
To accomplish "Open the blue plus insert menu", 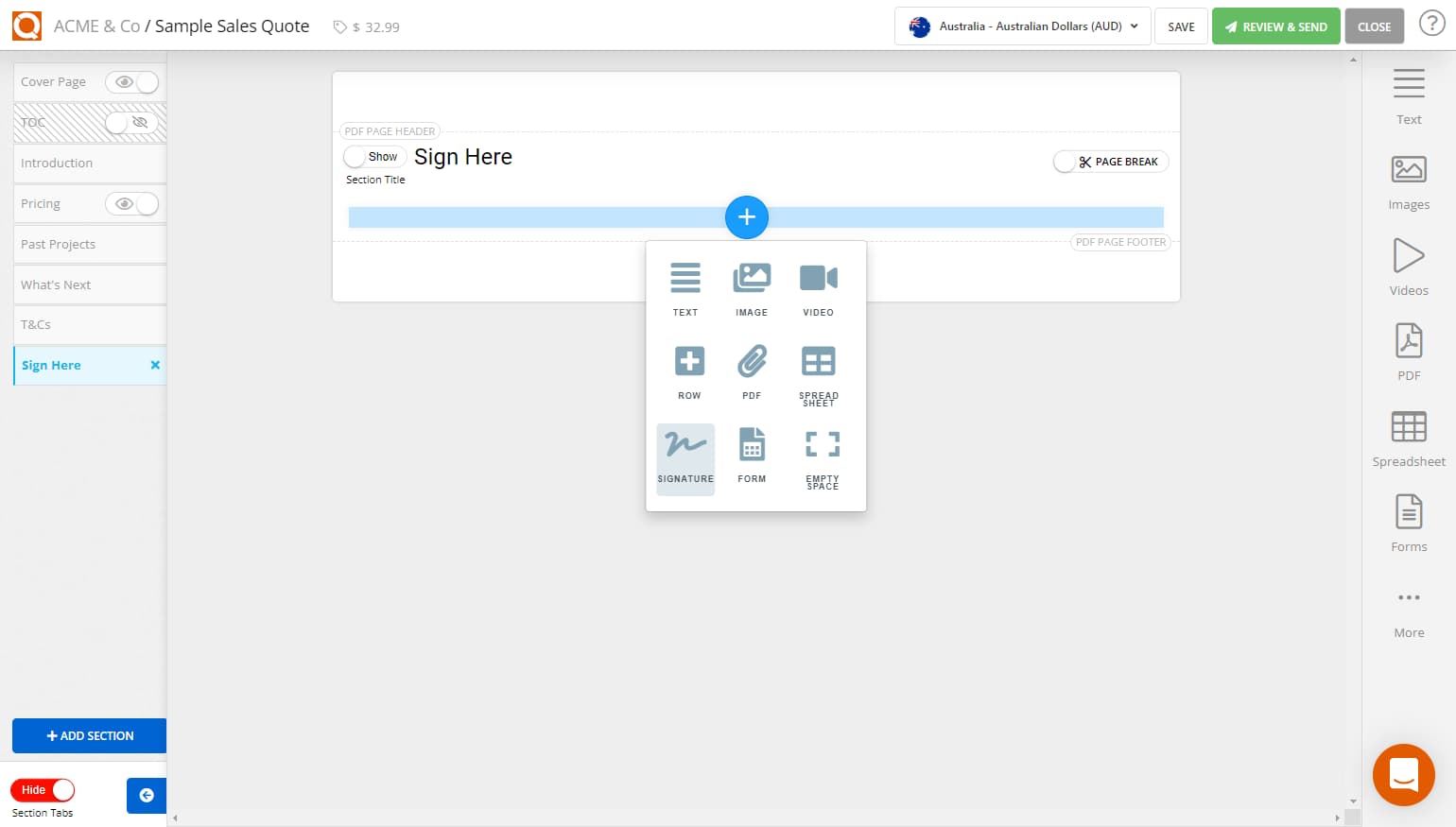I will click(x=746, y=217).
